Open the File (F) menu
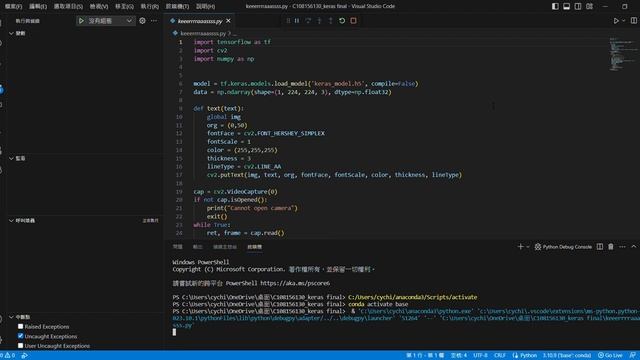640x360 pixels. point(13,7)
